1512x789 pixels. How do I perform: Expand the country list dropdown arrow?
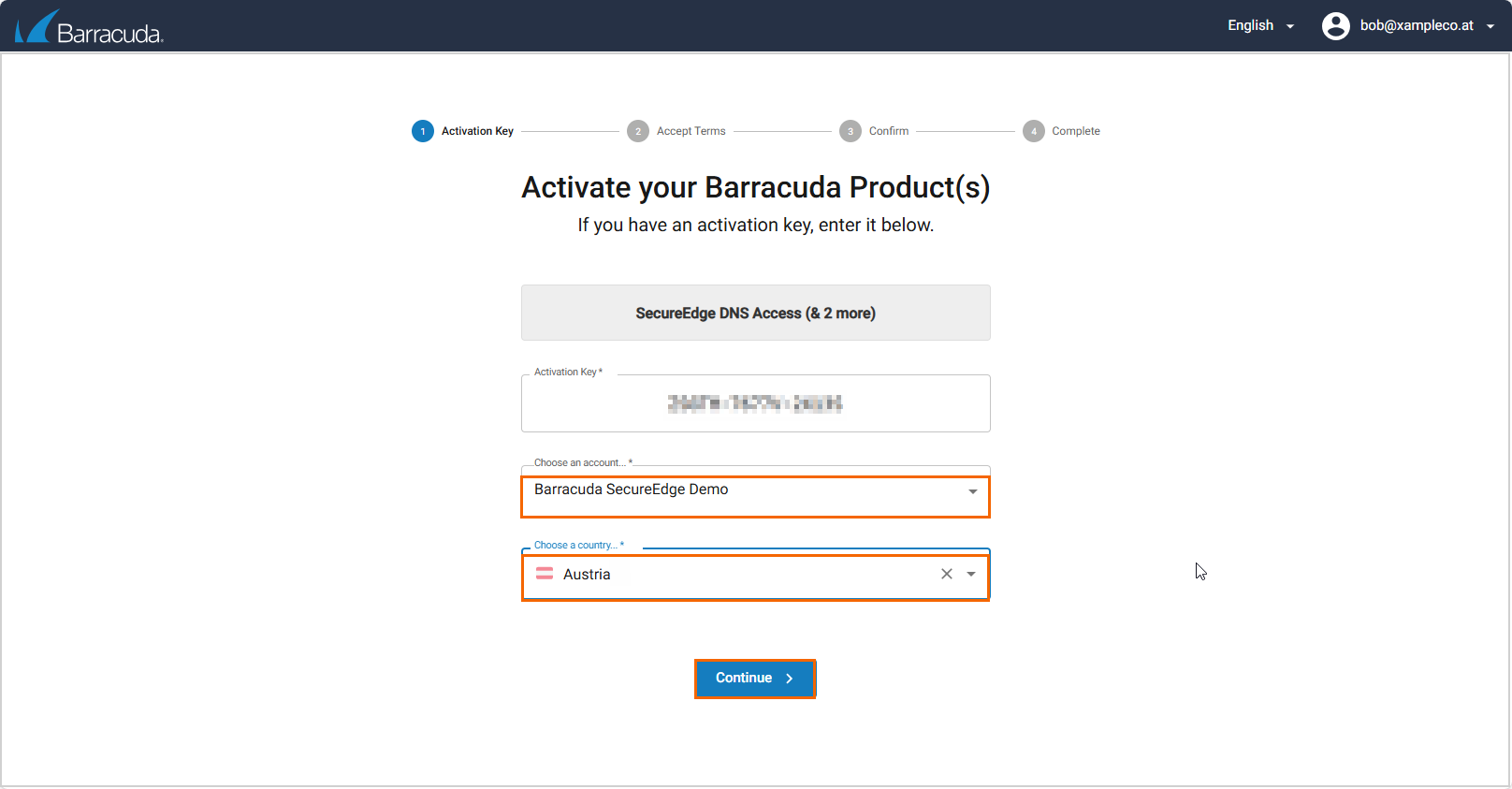(x=971, y=574)
